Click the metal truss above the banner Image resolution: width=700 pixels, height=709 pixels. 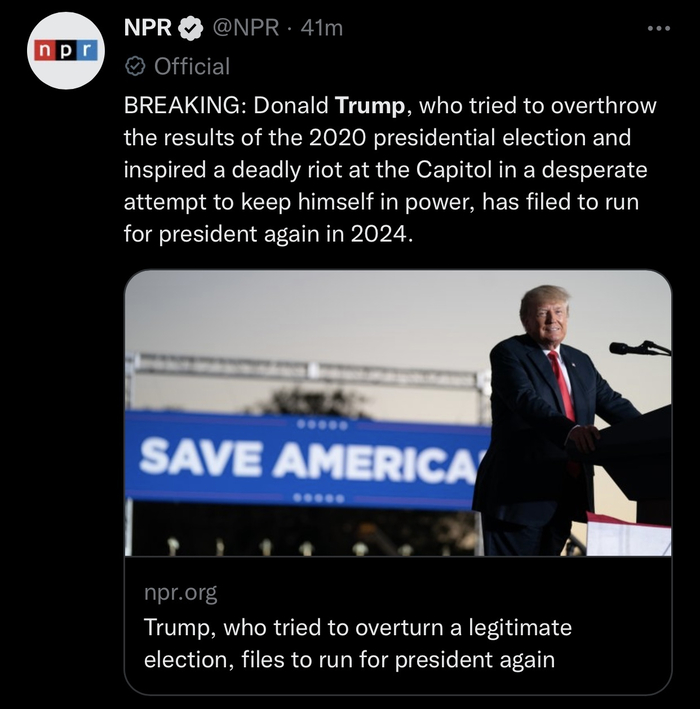[300, 367]
